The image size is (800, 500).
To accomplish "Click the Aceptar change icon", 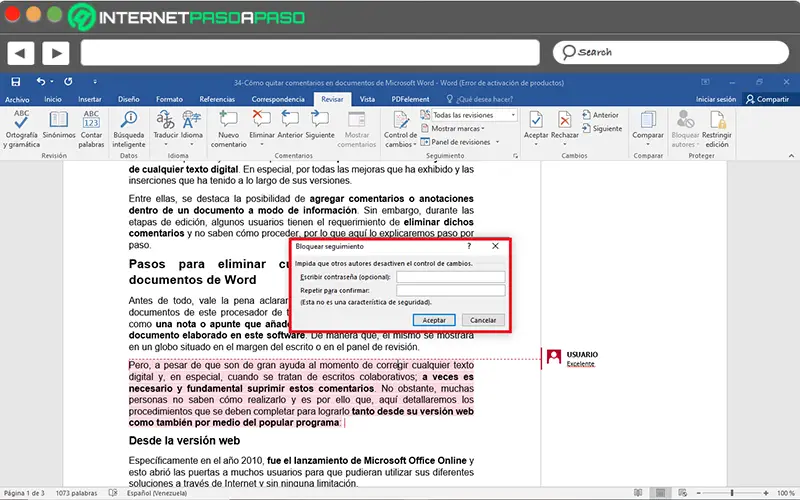I will click(536, 120).
